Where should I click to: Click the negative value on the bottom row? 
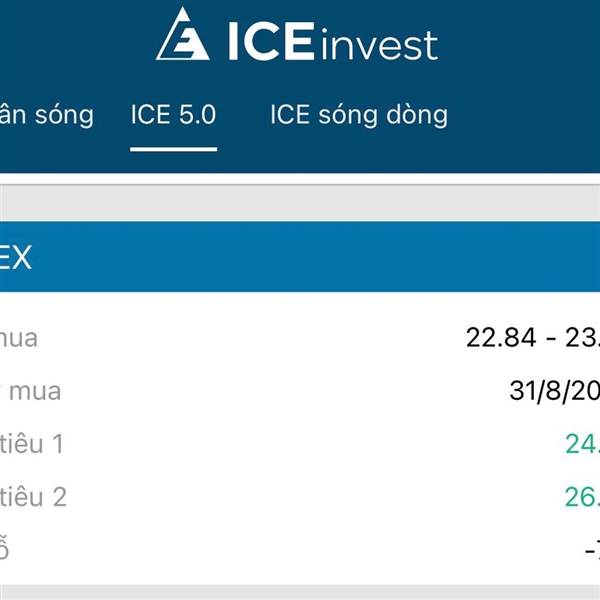coord(592,551)
